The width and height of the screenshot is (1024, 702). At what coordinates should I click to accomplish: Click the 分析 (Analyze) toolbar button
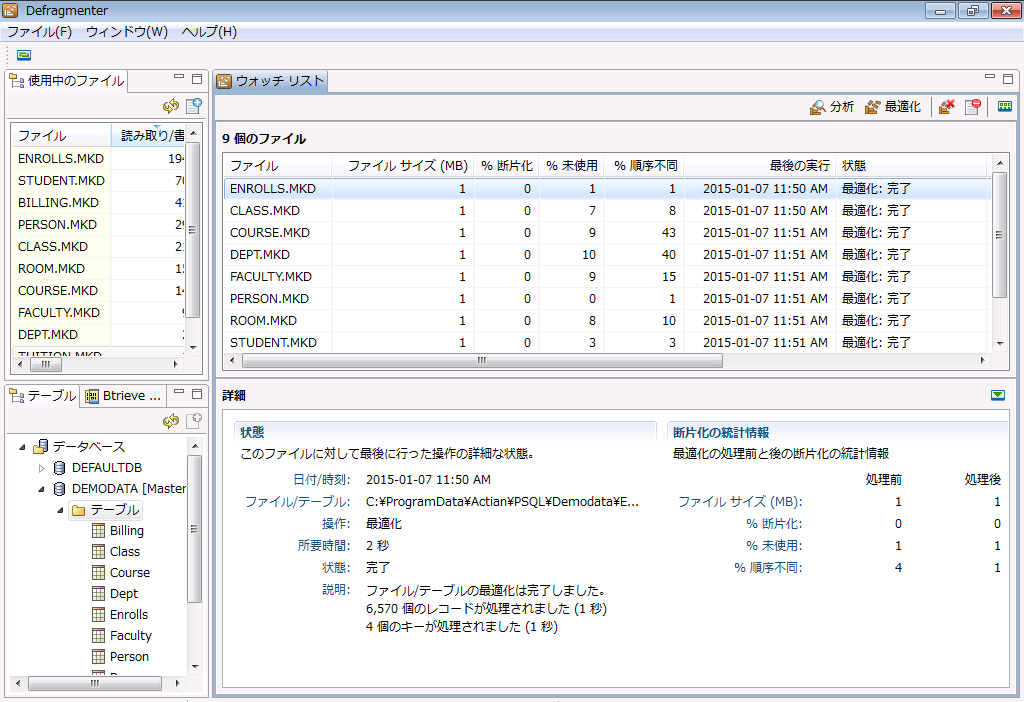[832, 107]
